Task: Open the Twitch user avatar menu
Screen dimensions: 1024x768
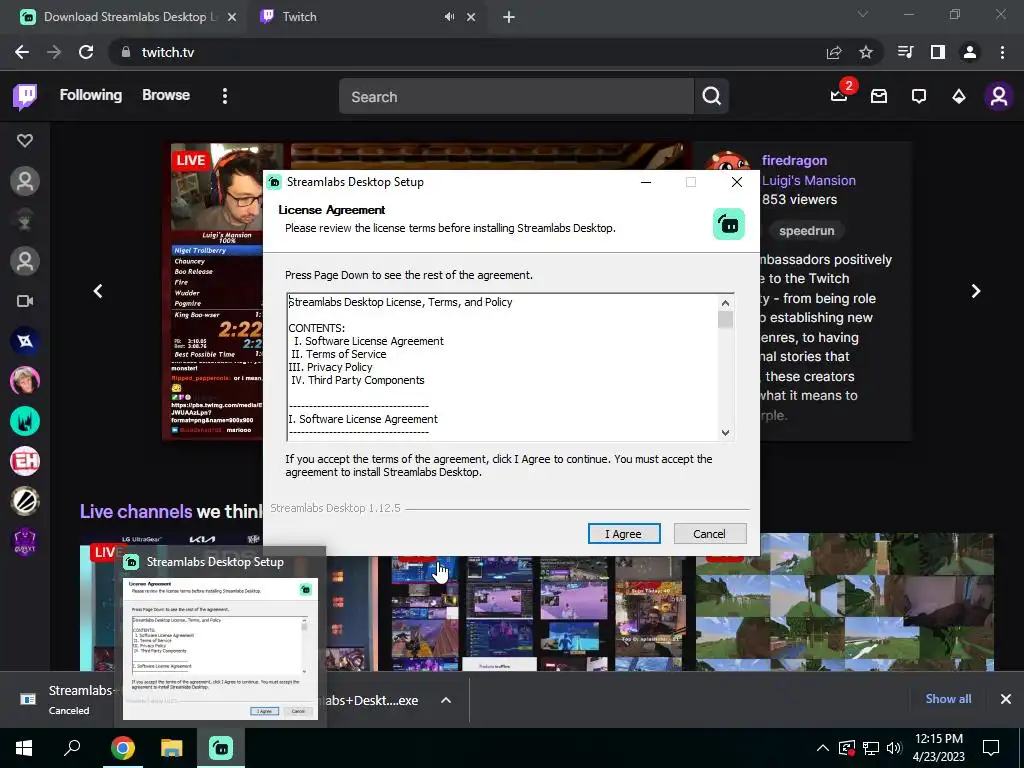Action: click(x=999, y=97)
